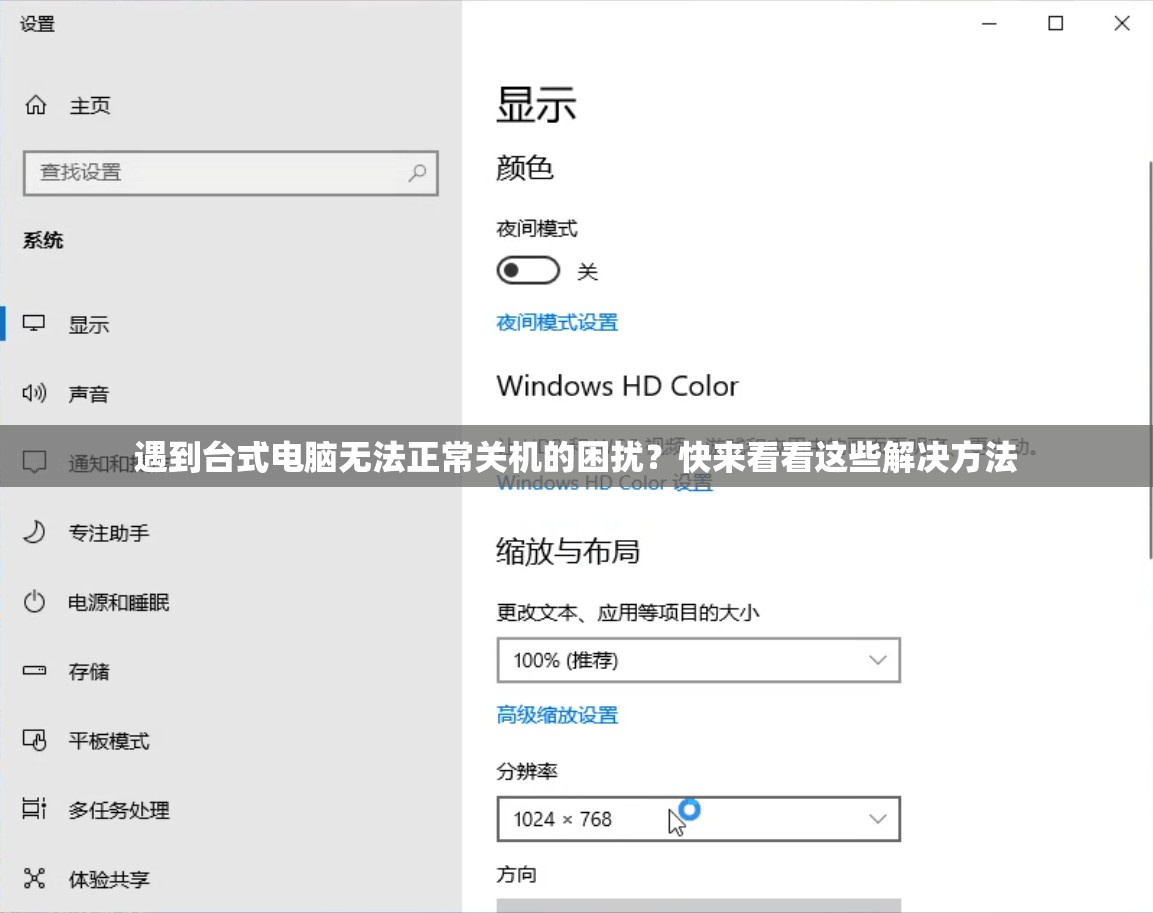This screenshot has height=913, width=1153.
Task: Go to 主页 in the sidebar
Action: click(90, 106)
